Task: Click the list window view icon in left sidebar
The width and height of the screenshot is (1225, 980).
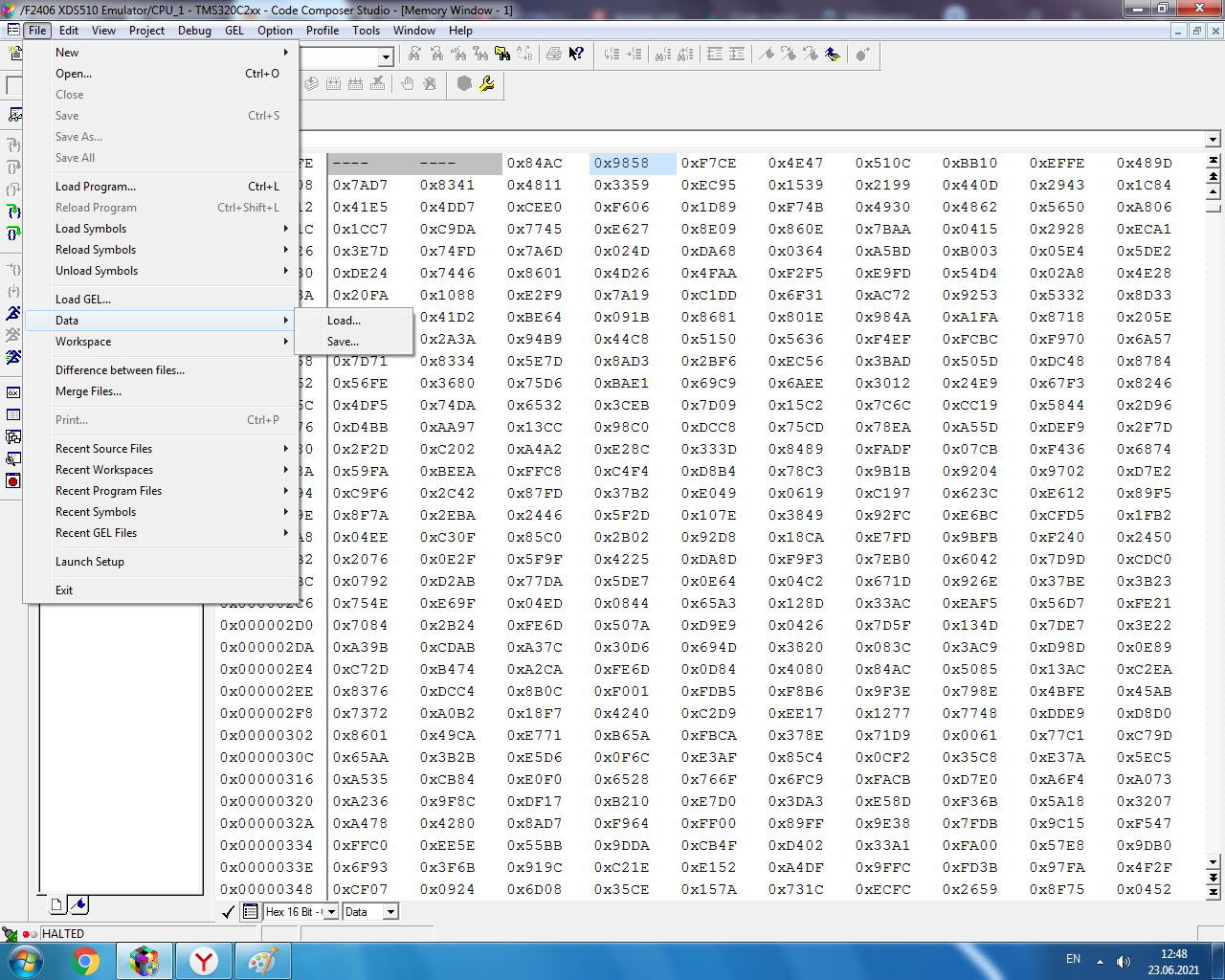Action: pos(13,414)
